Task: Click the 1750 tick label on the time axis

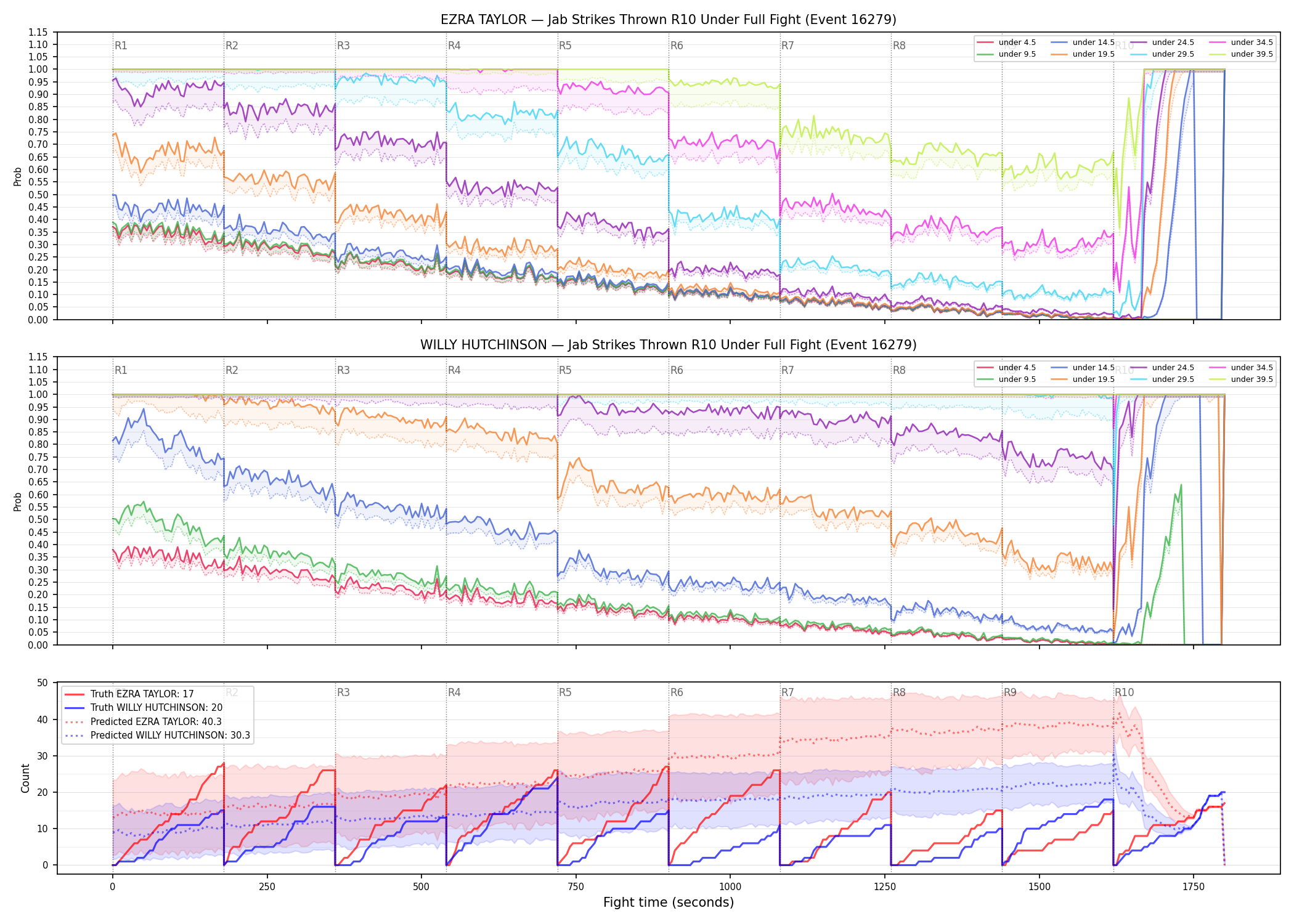Action: pos(1194,887)
